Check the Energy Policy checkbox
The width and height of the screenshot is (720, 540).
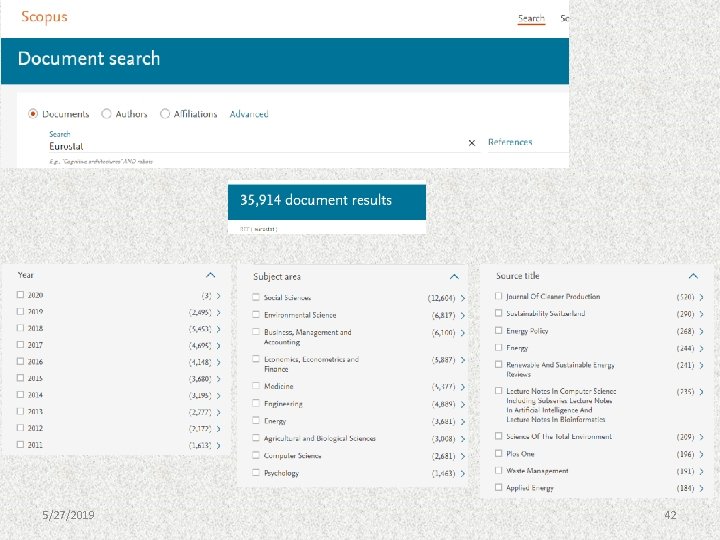498,330
